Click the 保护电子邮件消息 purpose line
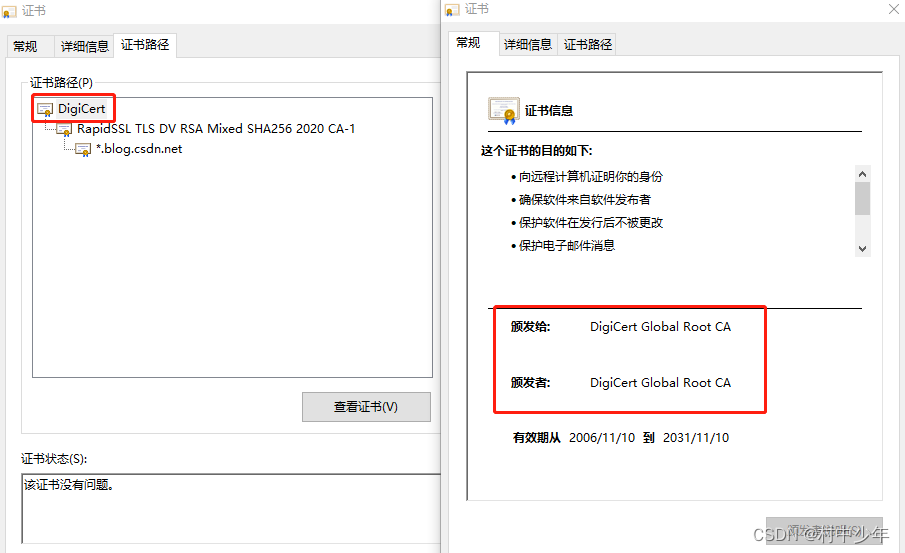Image resolution: width=905 pixels, height=553 pixels. (566, 246)
